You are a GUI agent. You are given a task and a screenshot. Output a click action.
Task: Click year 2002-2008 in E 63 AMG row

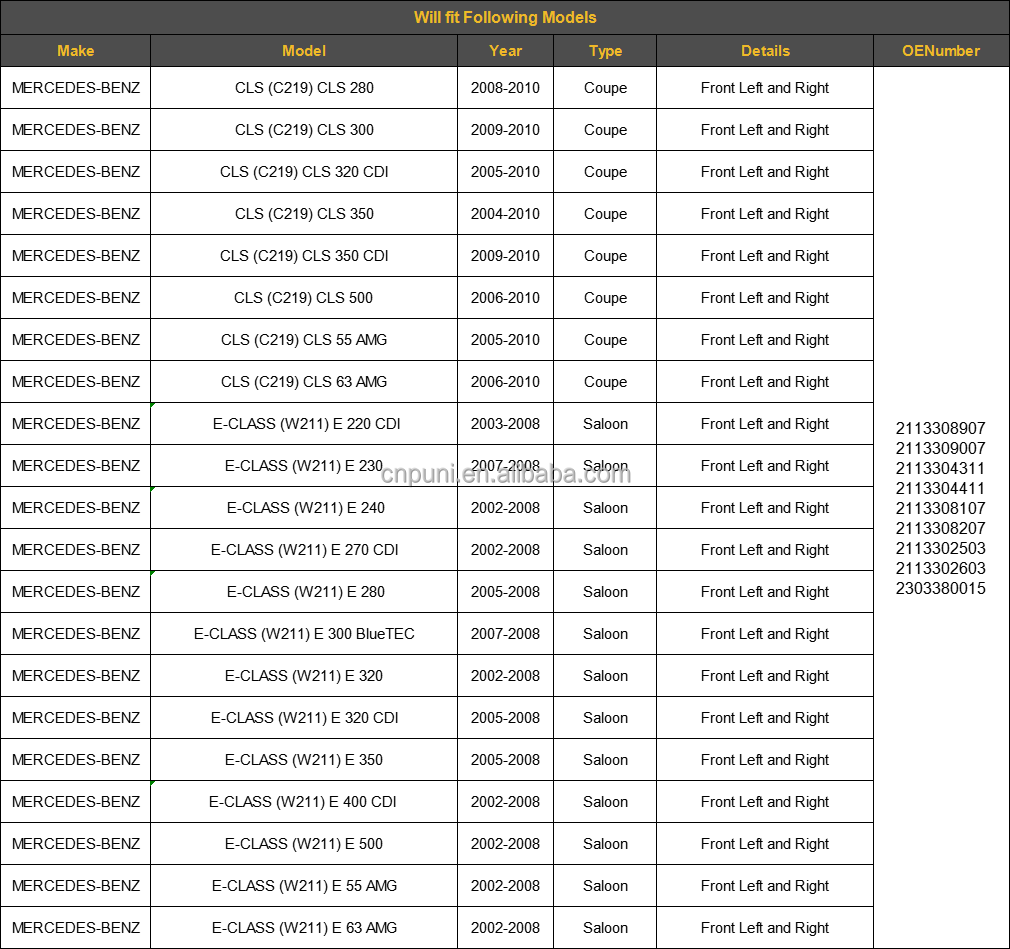coord(505,928)
